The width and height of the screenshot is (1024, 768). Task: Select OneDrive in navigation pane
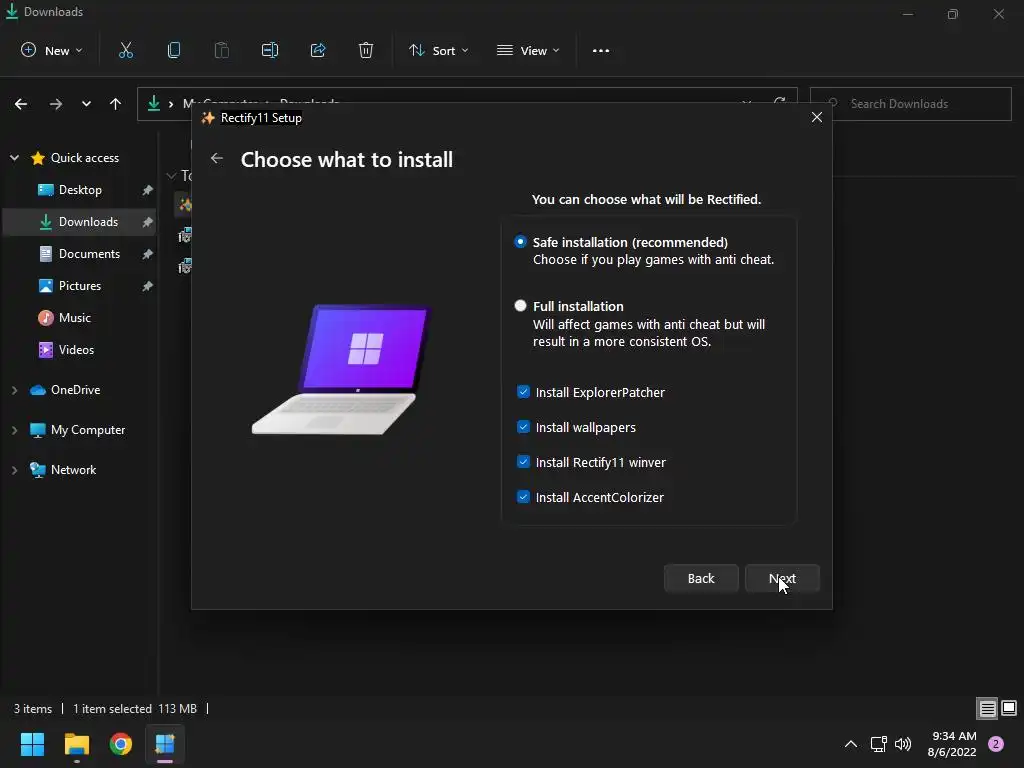coord(66,390)
